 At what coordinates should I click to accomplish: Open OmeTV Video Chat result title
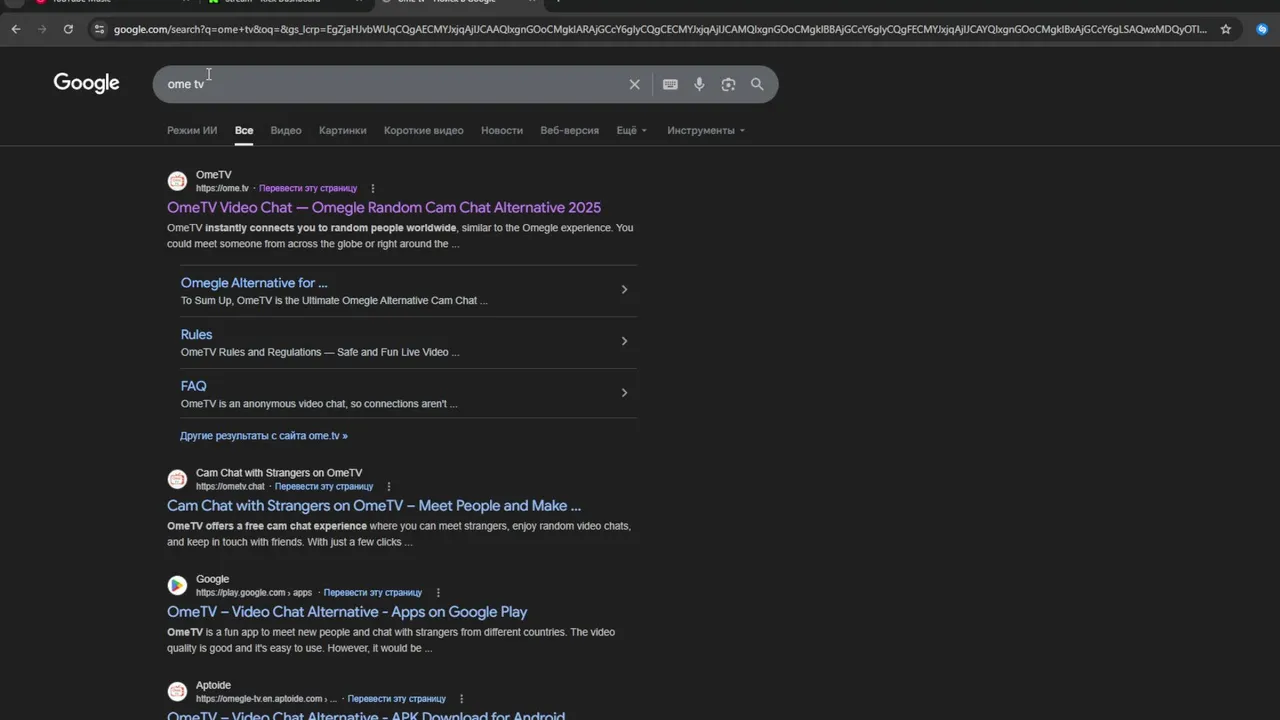(x=384, y=208)
